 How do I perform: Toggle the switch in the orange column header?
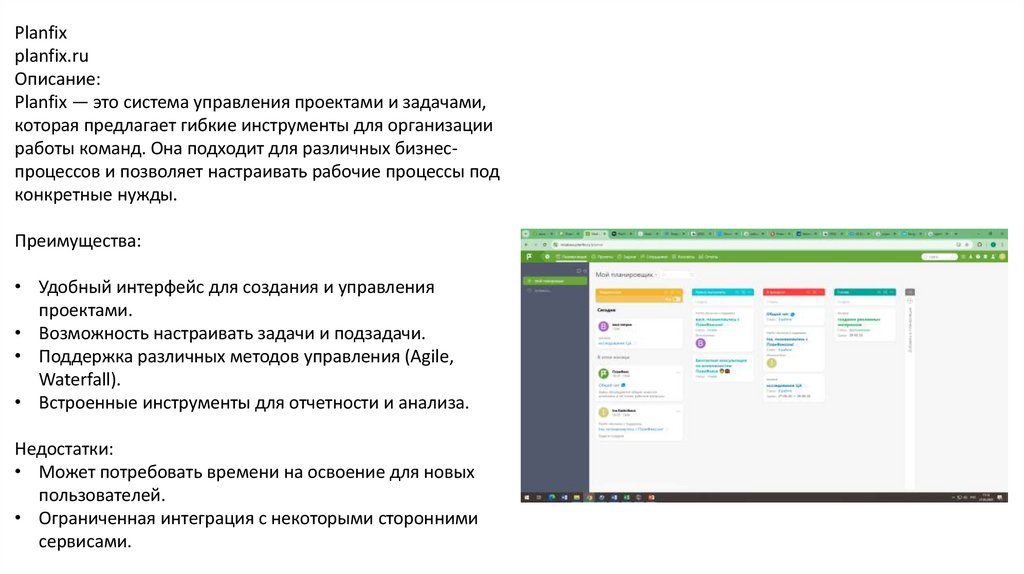(x=677, y=299)
